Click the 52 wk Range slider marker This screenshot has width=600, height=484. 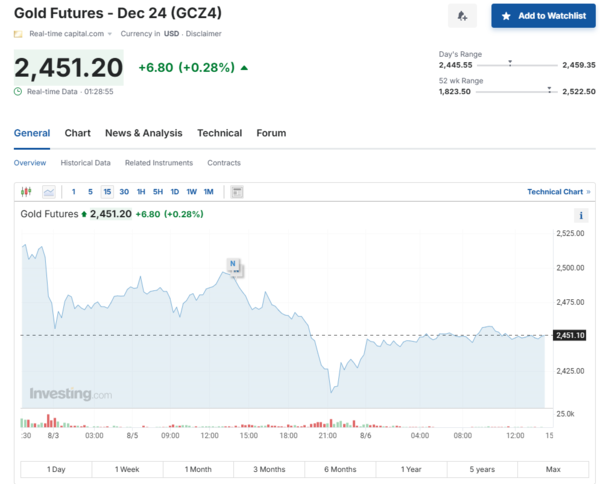pyautogui.click(x=549, y=90)
